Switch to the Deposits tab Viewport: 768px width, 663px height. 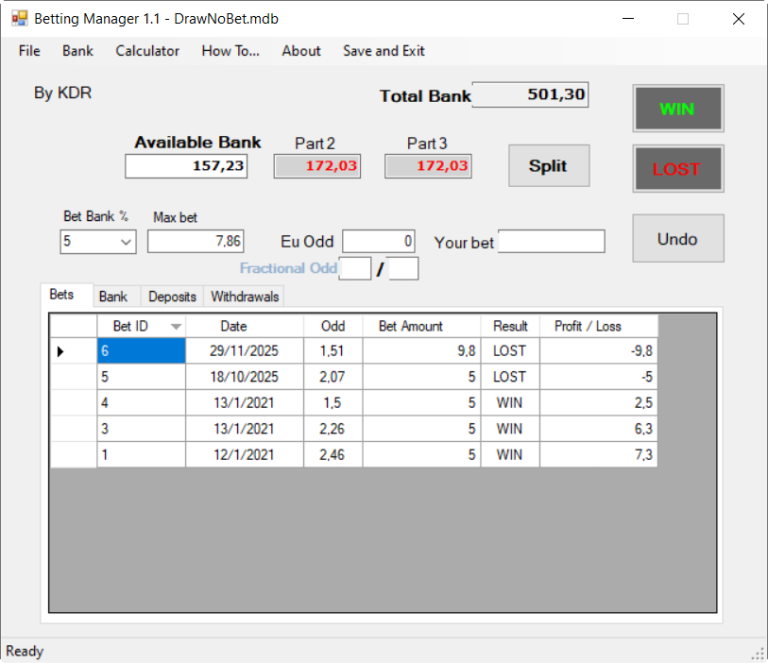(x=172, y=297)
